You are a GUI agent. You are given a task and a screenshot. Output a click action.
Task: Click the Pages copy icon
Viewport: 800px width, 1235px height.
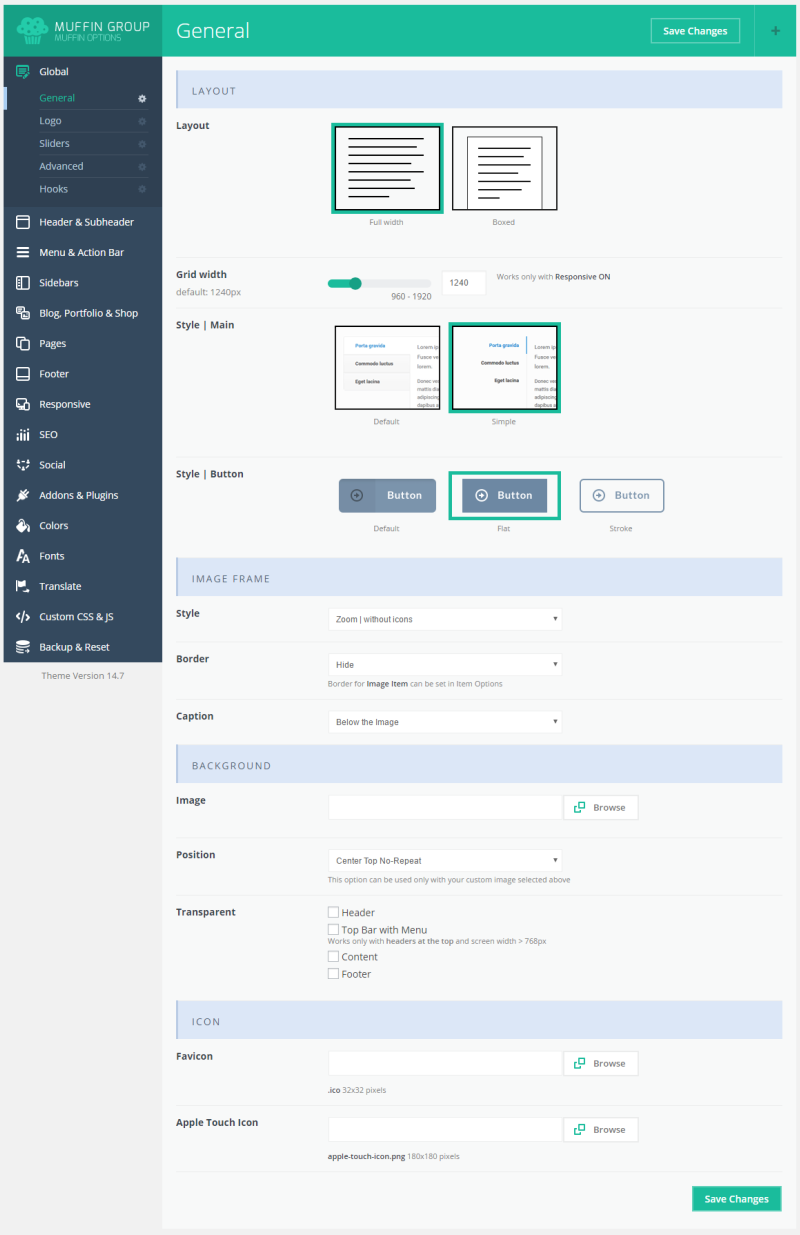coord(23,344)
